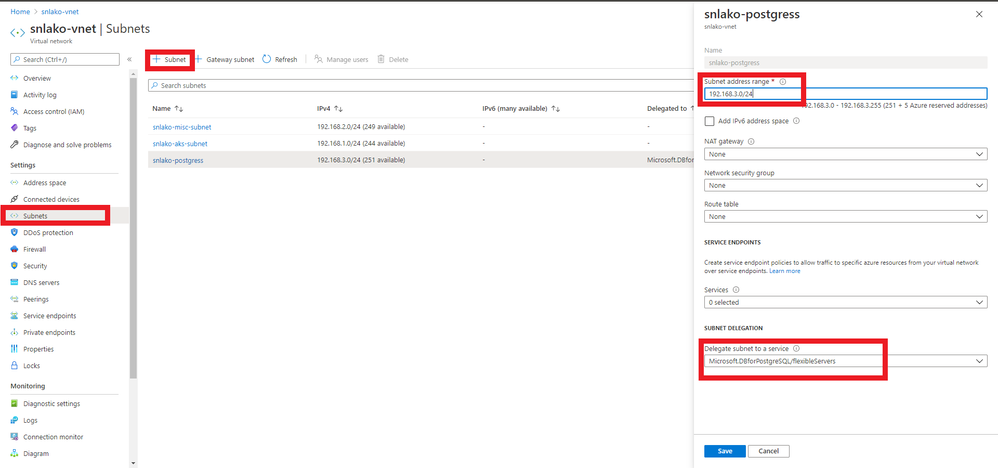This screenshot has width=998, height=468.
Task: Click the DDoS protection shield icon
Action: [14, 232]
